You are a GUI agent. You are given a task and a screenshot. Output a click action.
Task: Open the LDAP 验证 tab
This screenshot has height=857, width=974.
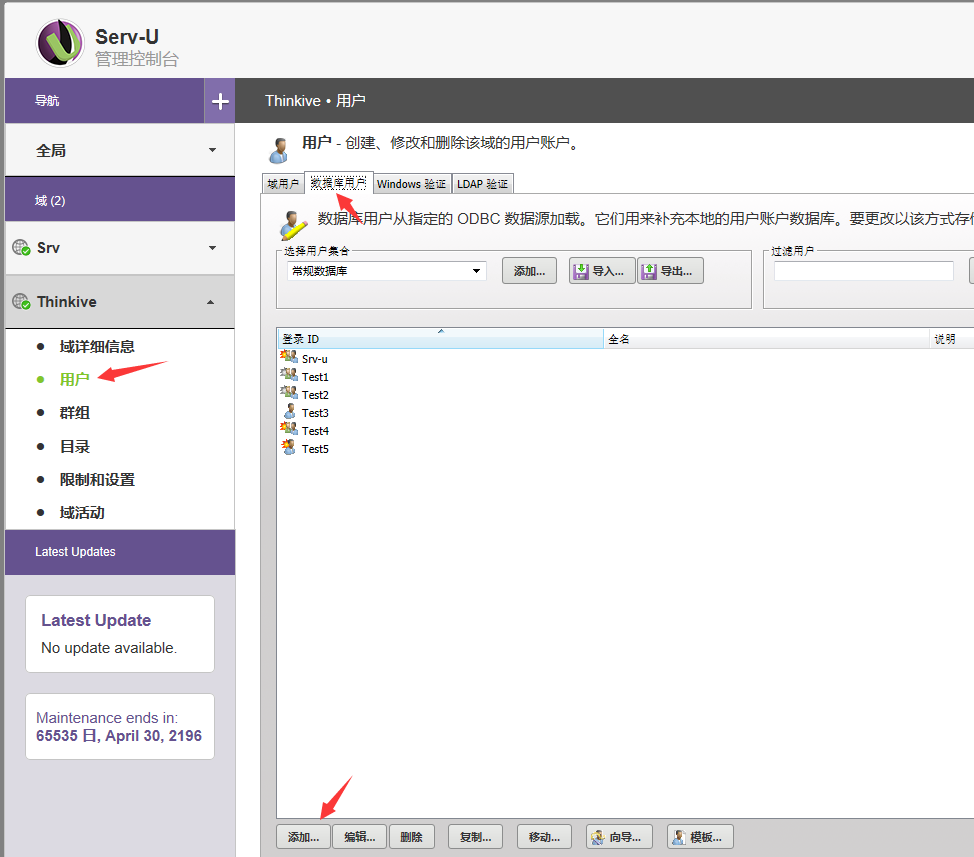tap(483, 184)
